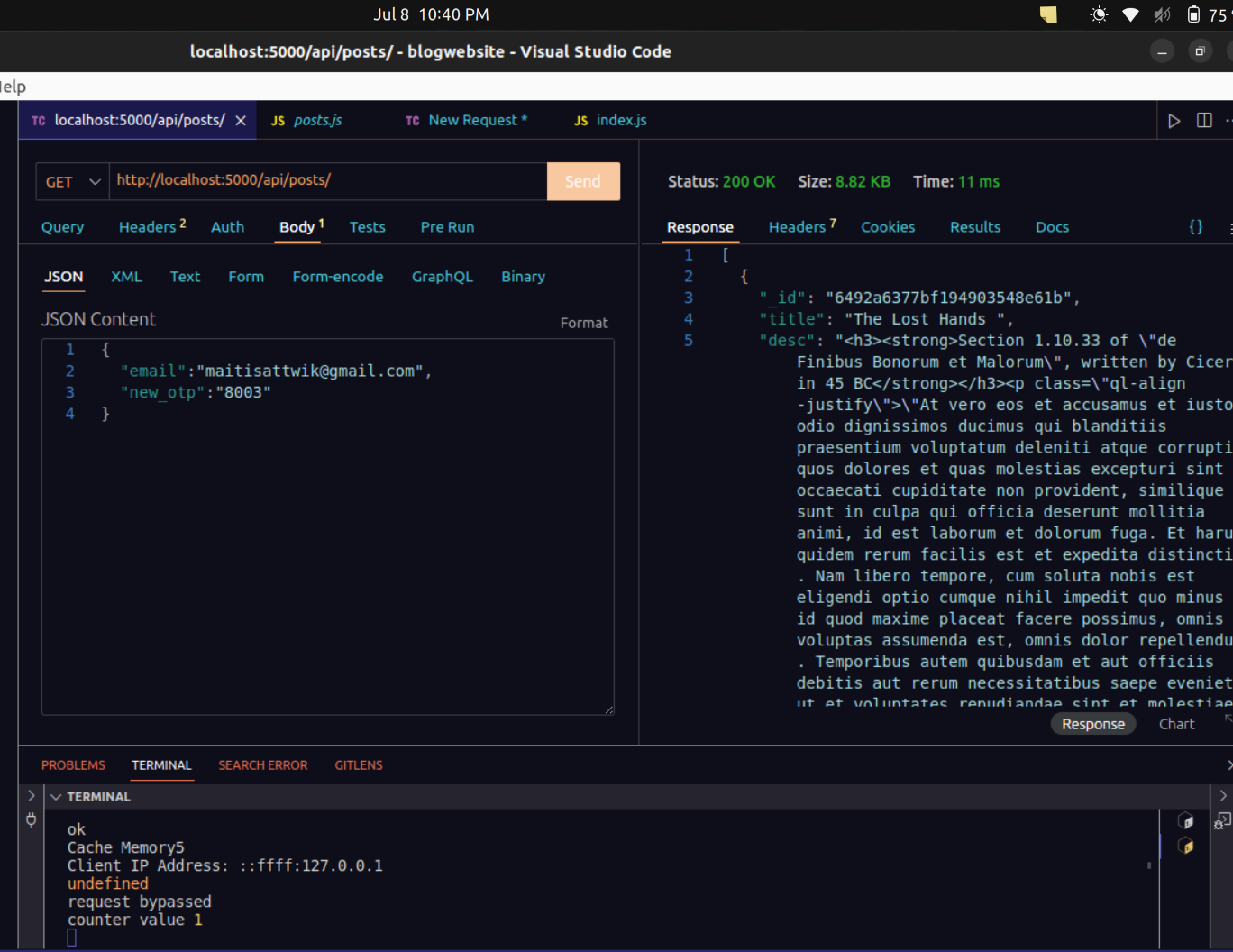This screenshot has width=1233, height=952.
Task: Open the Auth tab
Action: coord(227,227)
